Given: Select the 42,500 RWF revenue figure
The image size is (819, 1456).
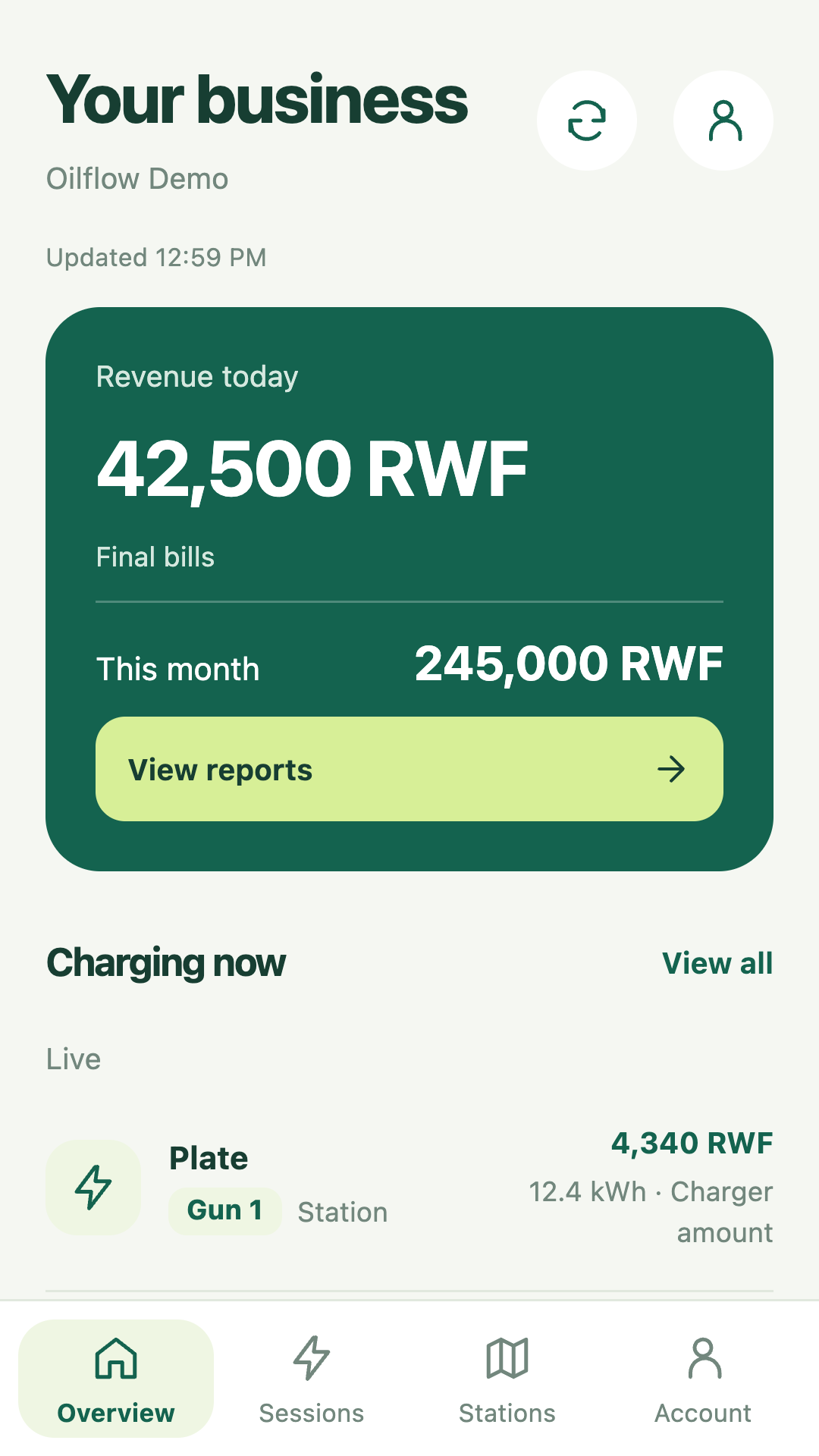Looking at the screenshot, I should click(312, 469).
